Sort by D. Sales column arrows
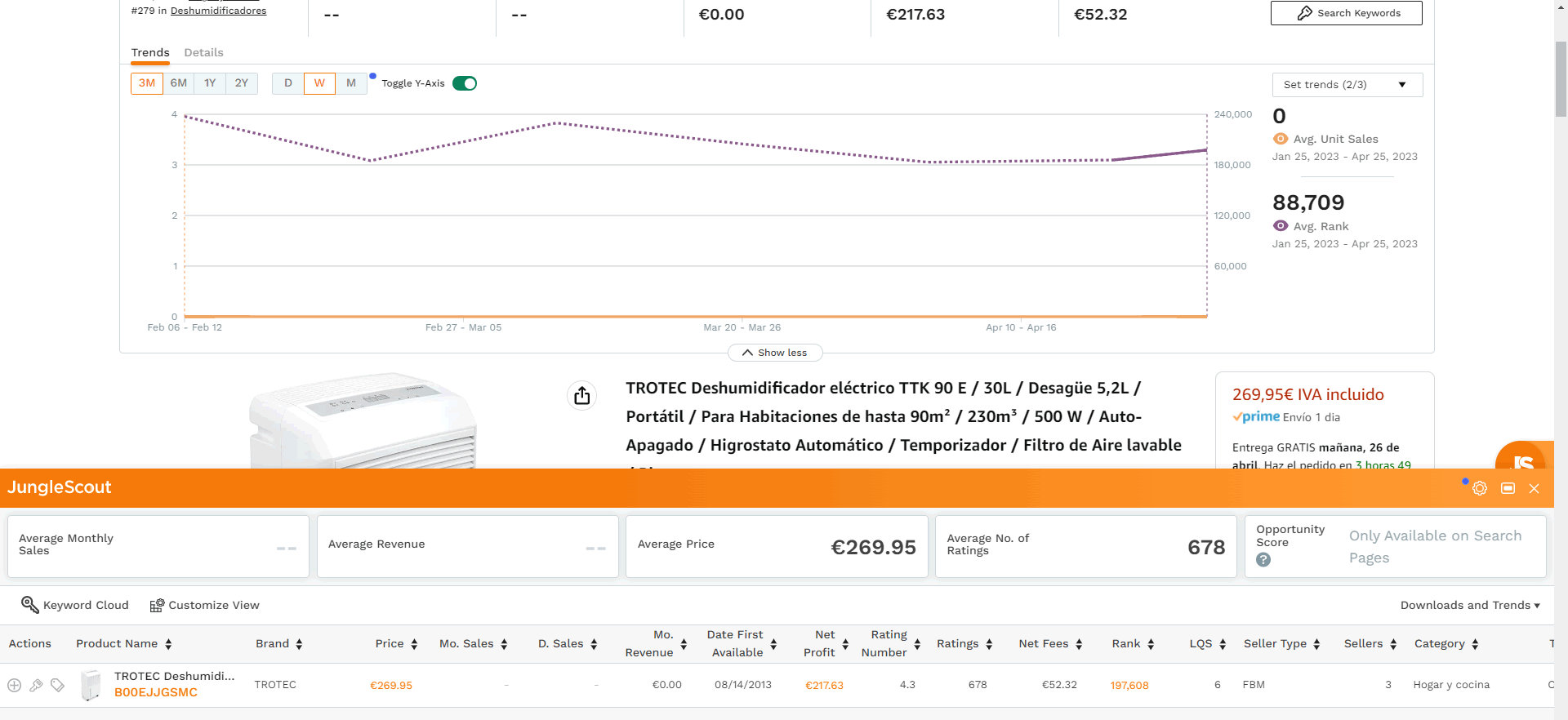 594,644
